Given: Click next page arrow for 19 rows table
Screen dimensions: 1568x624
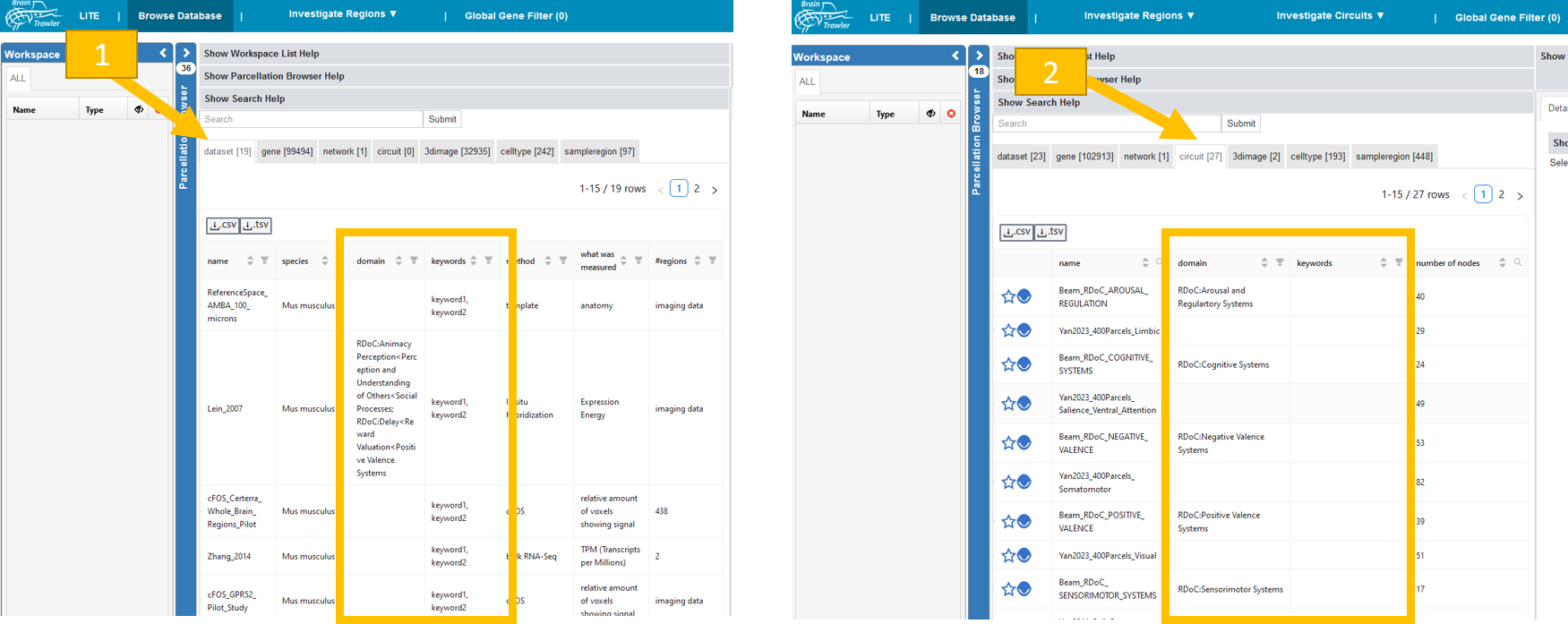Looking at the screenshot, I should (715, 190).
